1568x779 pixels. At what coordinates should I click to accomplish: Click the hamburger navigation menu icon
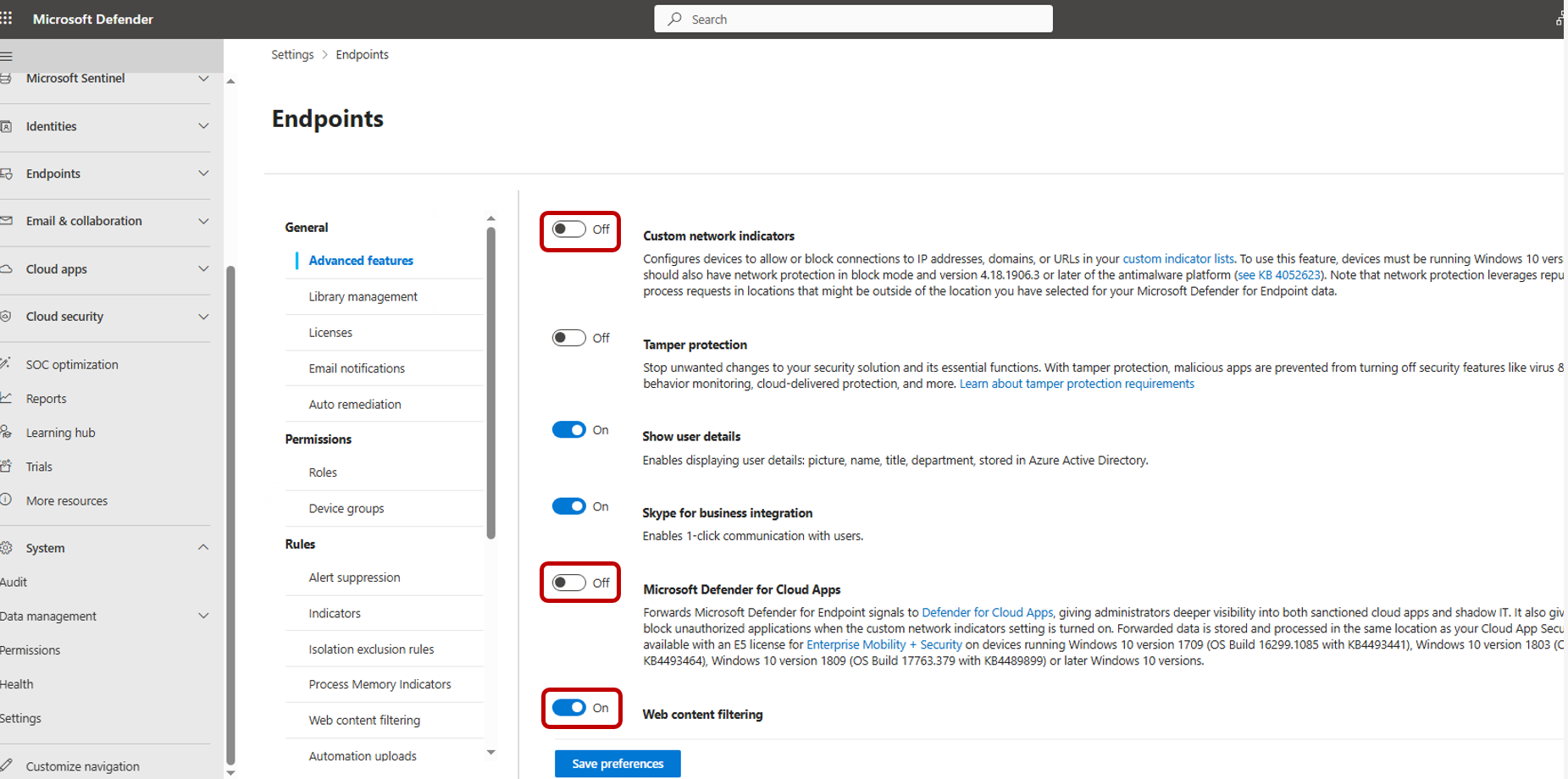(6, 57)
